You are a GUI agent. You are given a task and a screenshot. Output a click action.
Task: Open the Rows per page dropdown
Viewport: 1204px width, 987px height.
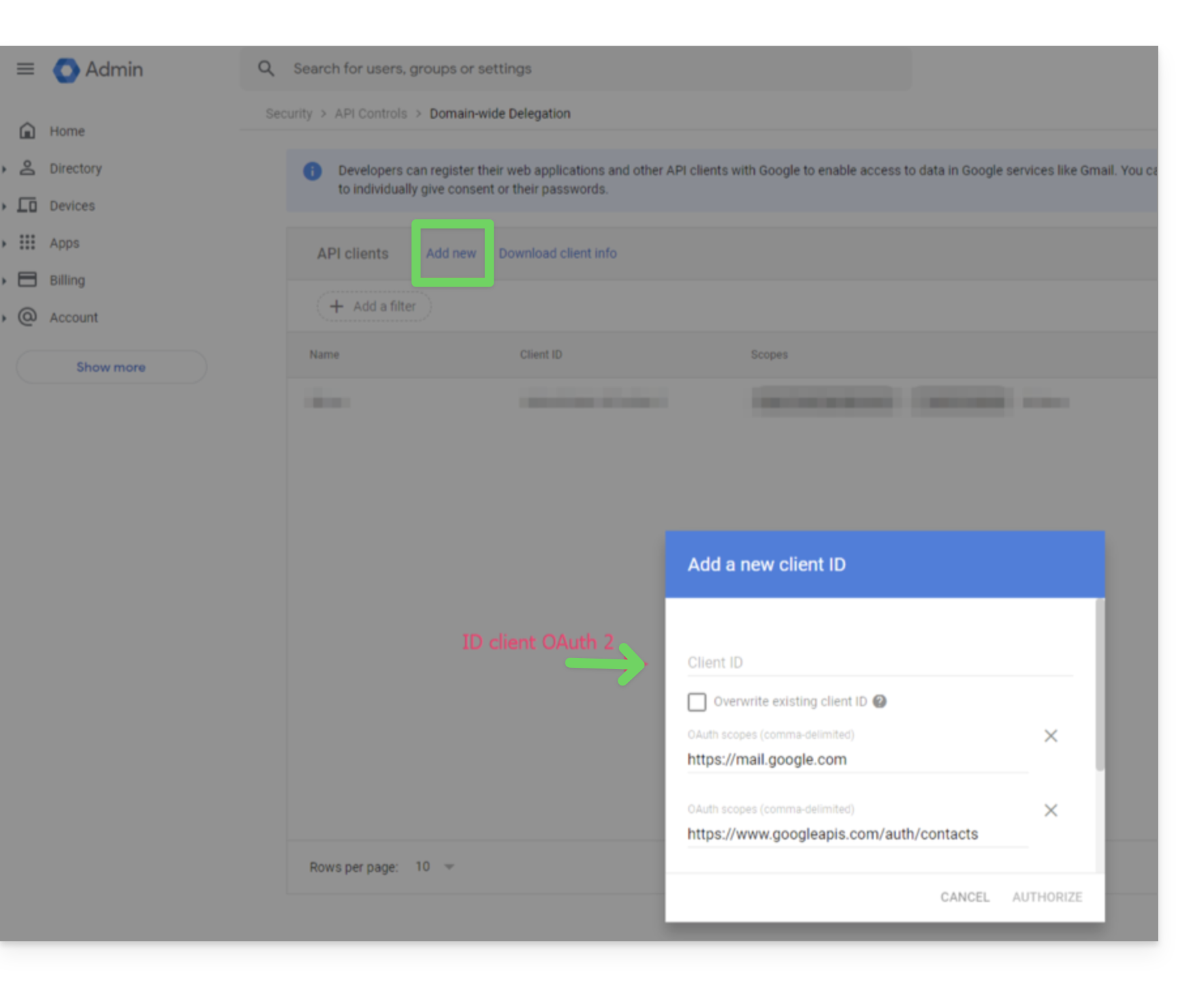435,866
